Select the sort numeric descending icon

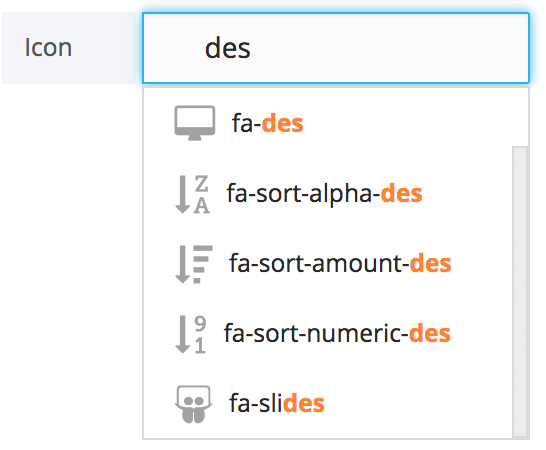click(191, 334)
